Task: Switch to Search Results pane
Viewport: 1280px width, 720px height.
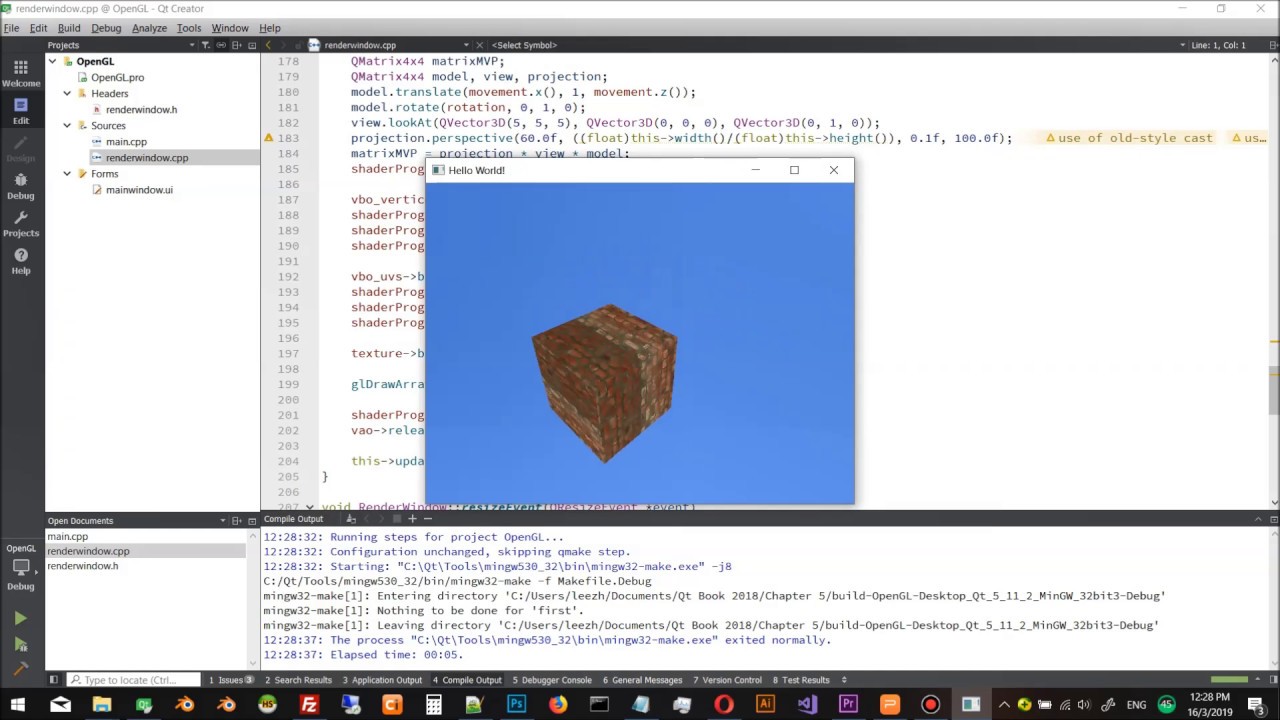Action: (x=298, y=680)
